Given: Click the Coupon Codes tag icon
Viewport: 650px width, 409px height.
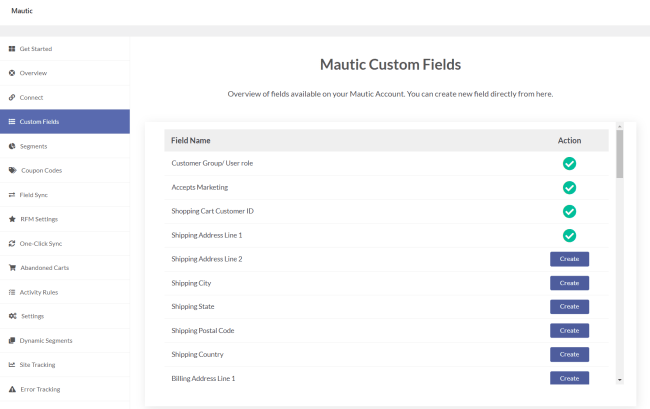Looking at the screenshot, I should (11, 170).
